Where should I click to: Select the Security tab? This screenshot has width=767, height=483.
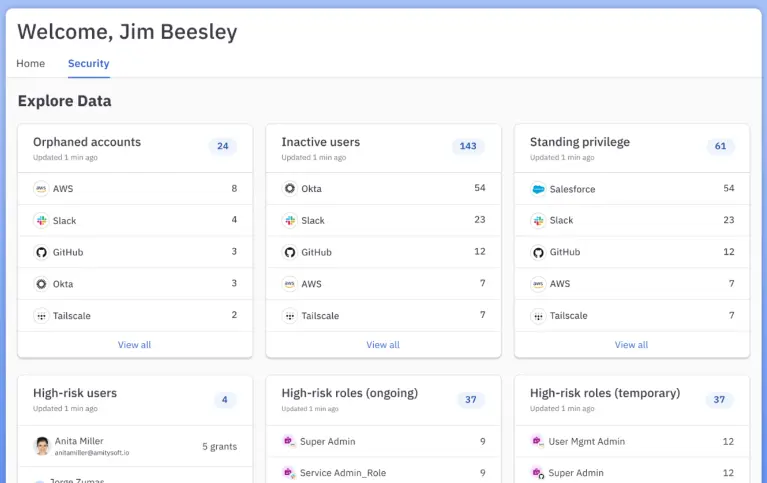point(89,64)
